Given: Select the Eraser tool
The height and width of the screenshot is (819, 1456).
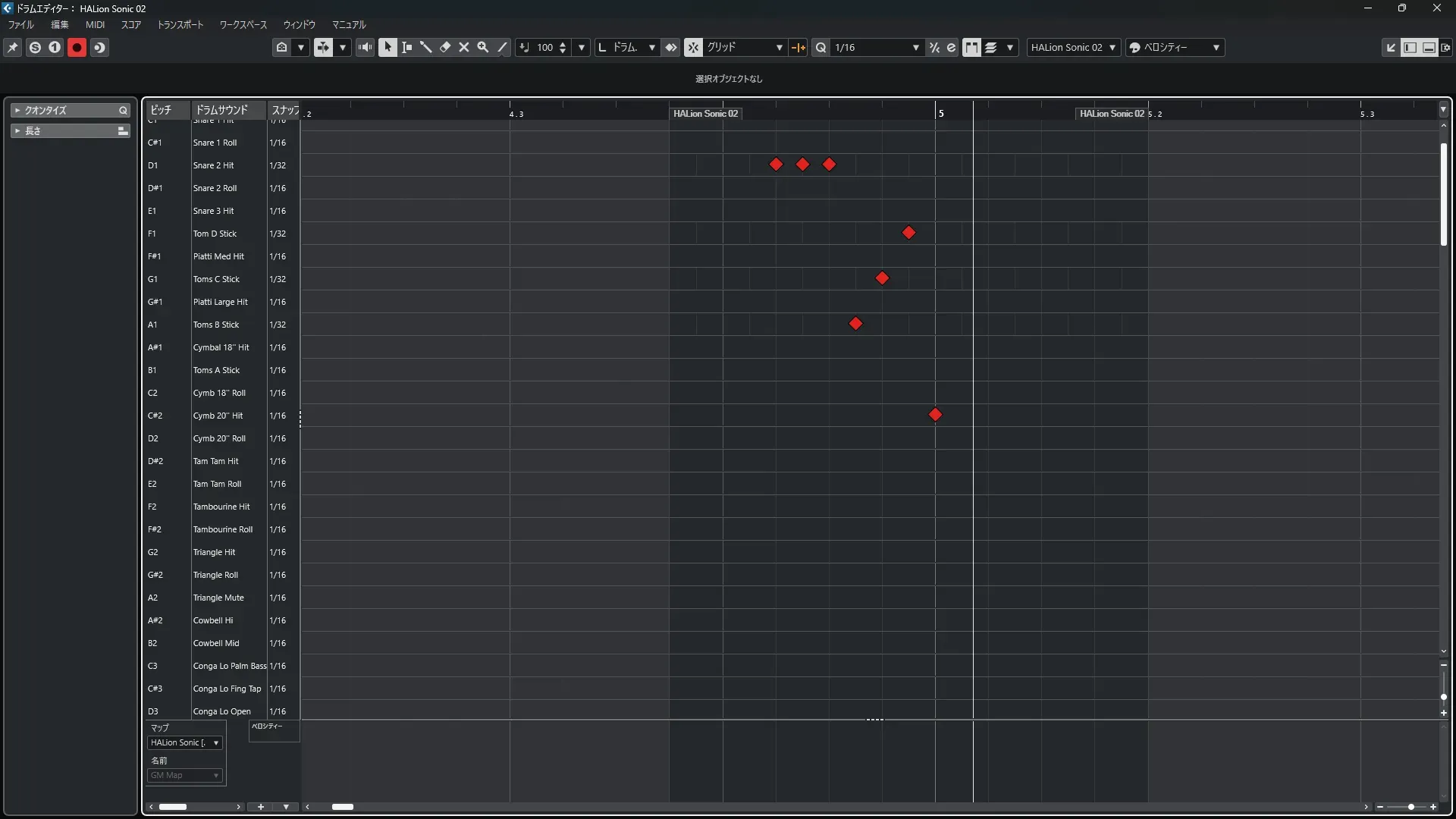Looking at the screenshot, I should [x=445, y=48].
